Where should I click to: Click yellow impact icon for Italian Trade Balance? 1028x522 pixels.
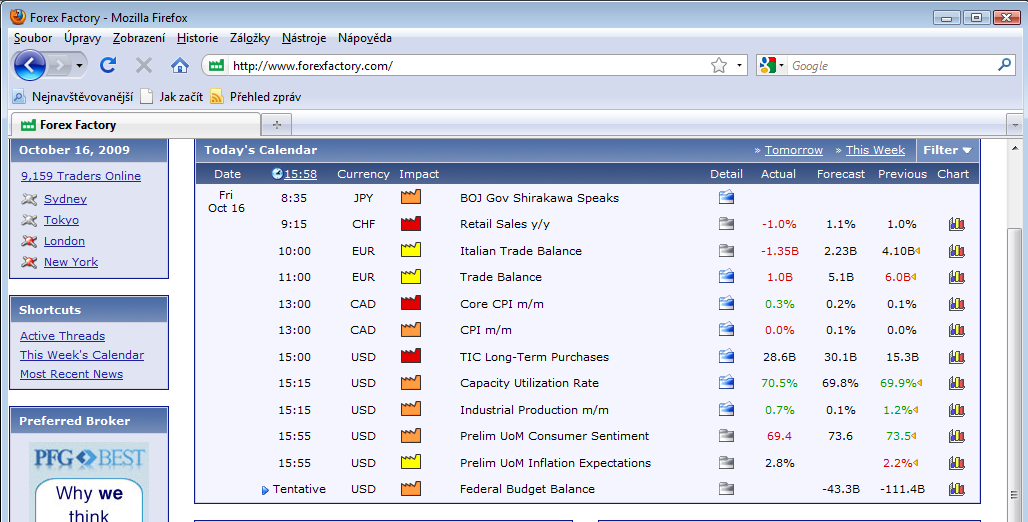click(410, 251)
